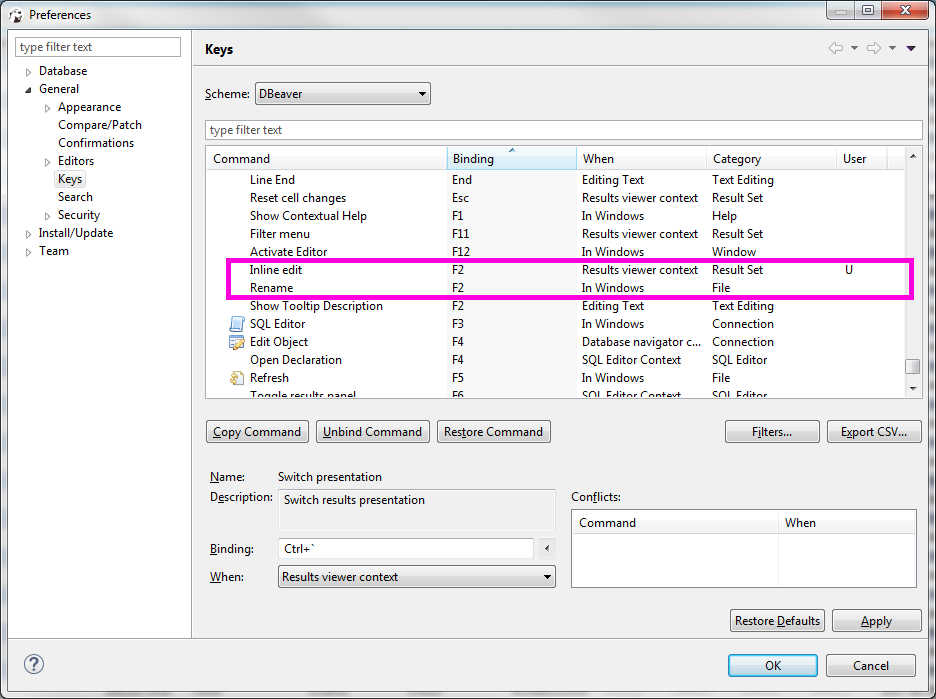
Task: Expand the Team tree node
Action: [x=28, y=250]
